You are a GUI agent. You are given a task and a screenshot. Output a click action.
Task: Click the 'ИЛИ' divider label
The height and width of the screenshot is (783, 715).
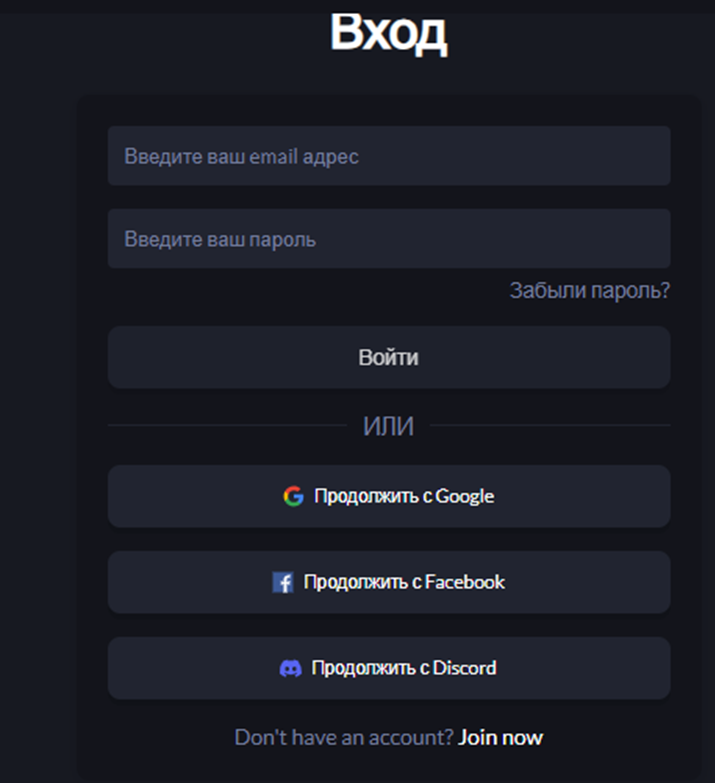388,426
